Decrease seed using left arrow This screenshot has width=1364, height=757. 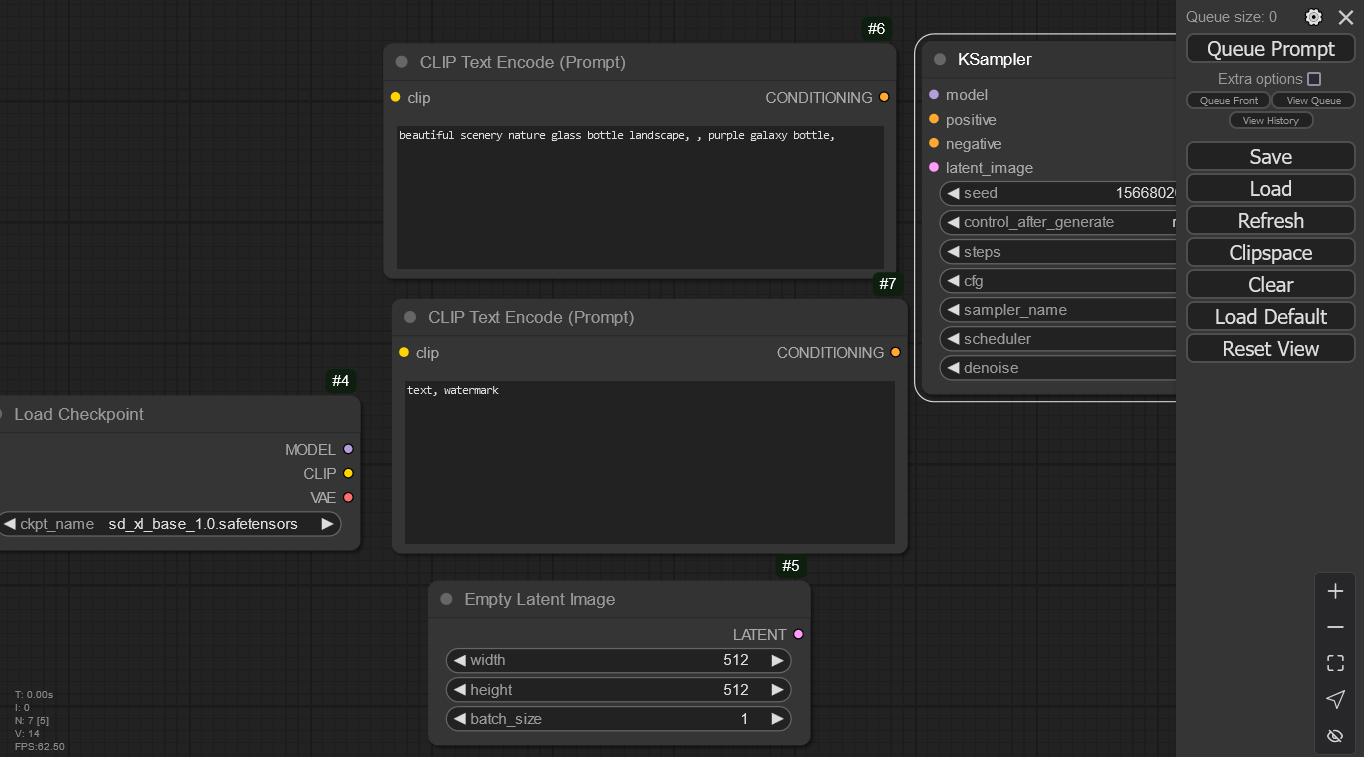point(953,193)
